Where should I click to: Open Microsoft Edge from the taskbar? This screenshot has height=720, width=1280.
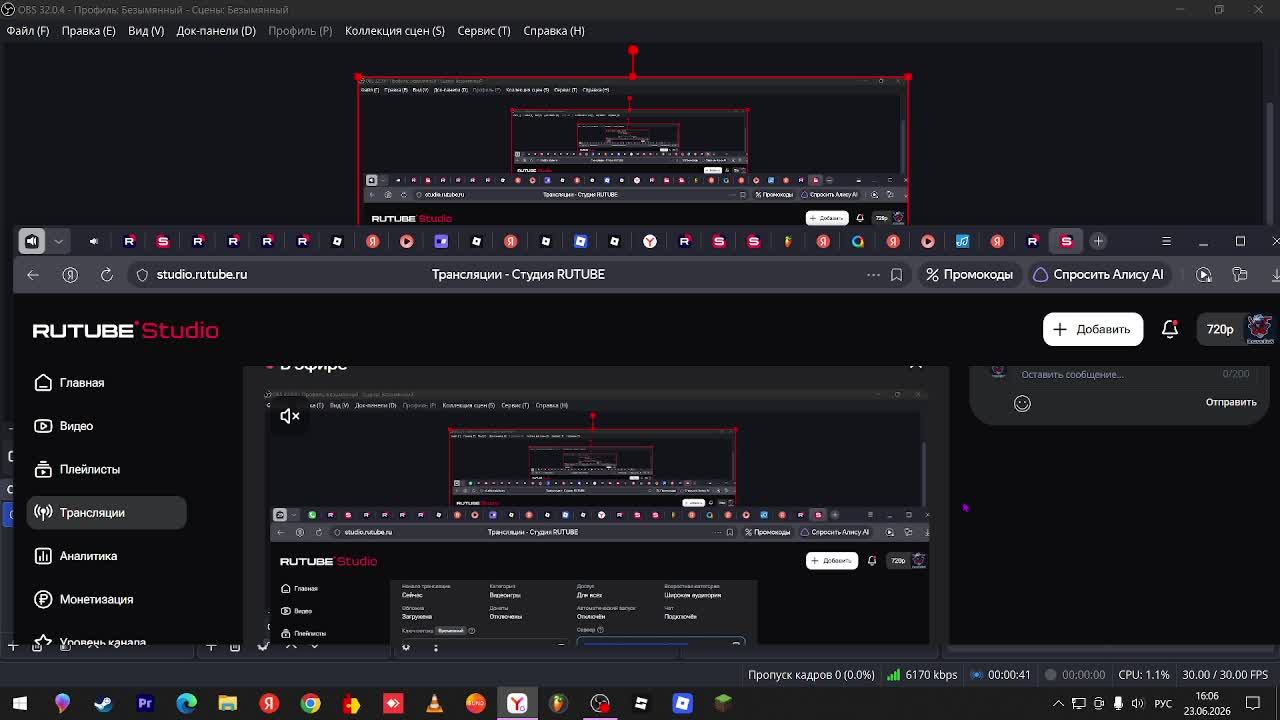pos(186,703)
